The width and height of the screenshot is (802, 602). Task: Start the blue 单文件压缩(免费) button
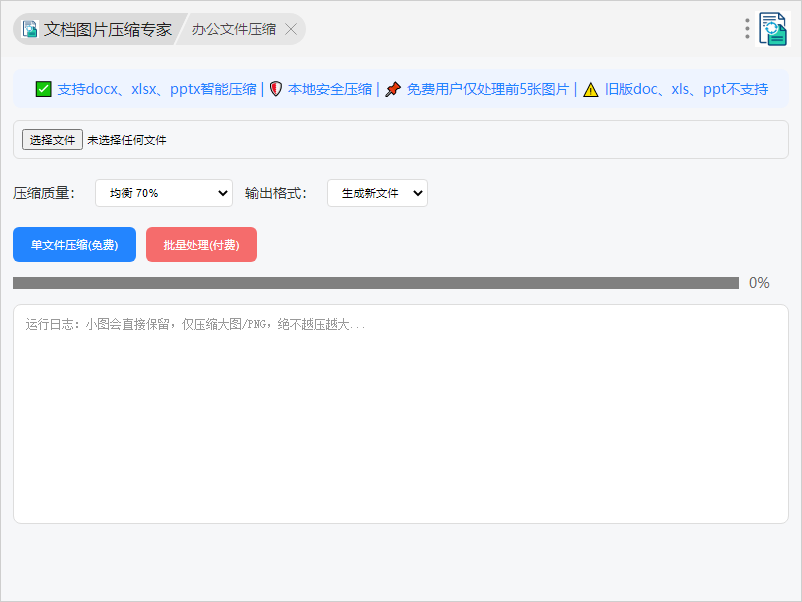coord(74,245)
